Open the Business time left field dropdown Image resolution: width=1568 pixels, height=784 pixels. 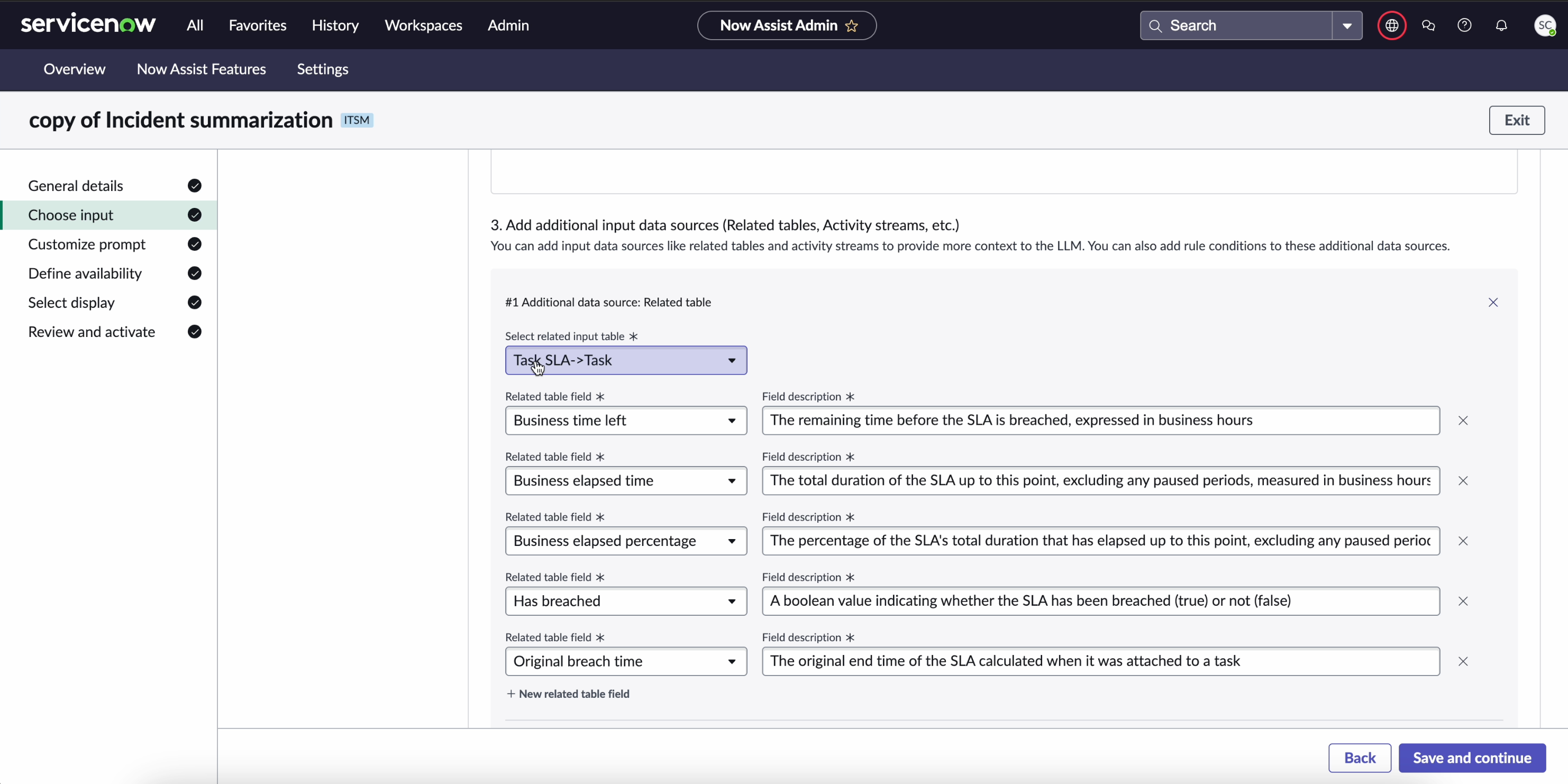click(x=626, y=421)
